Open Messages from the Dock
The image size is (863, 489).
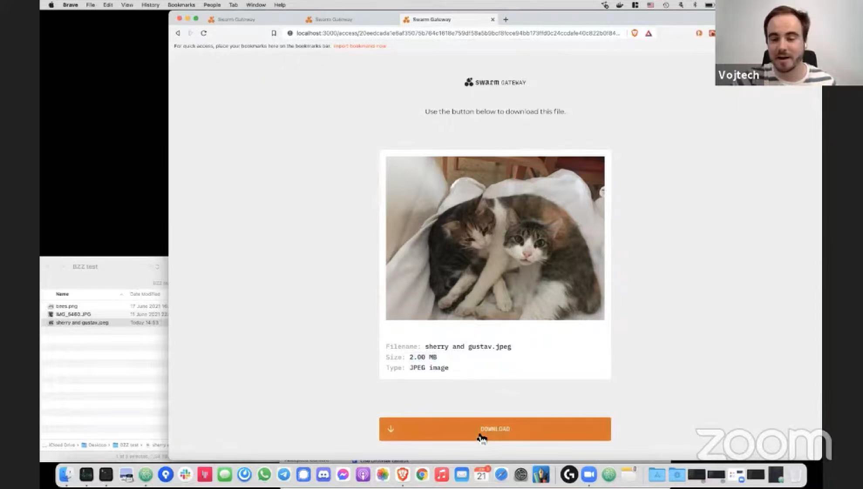tap(225, 474)
